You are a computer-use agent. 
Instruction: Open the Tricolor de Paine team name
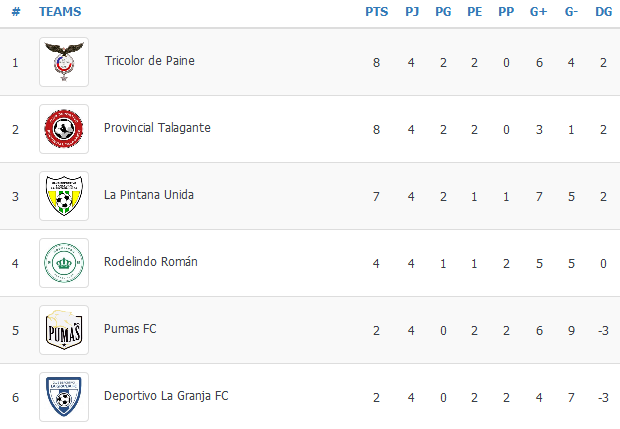pyautogui.click(x=149, y=61)
